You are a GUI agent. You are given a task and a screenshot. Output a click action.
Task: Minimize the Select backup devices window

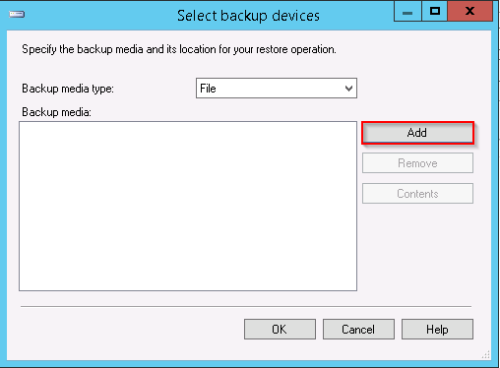[407, 12]
